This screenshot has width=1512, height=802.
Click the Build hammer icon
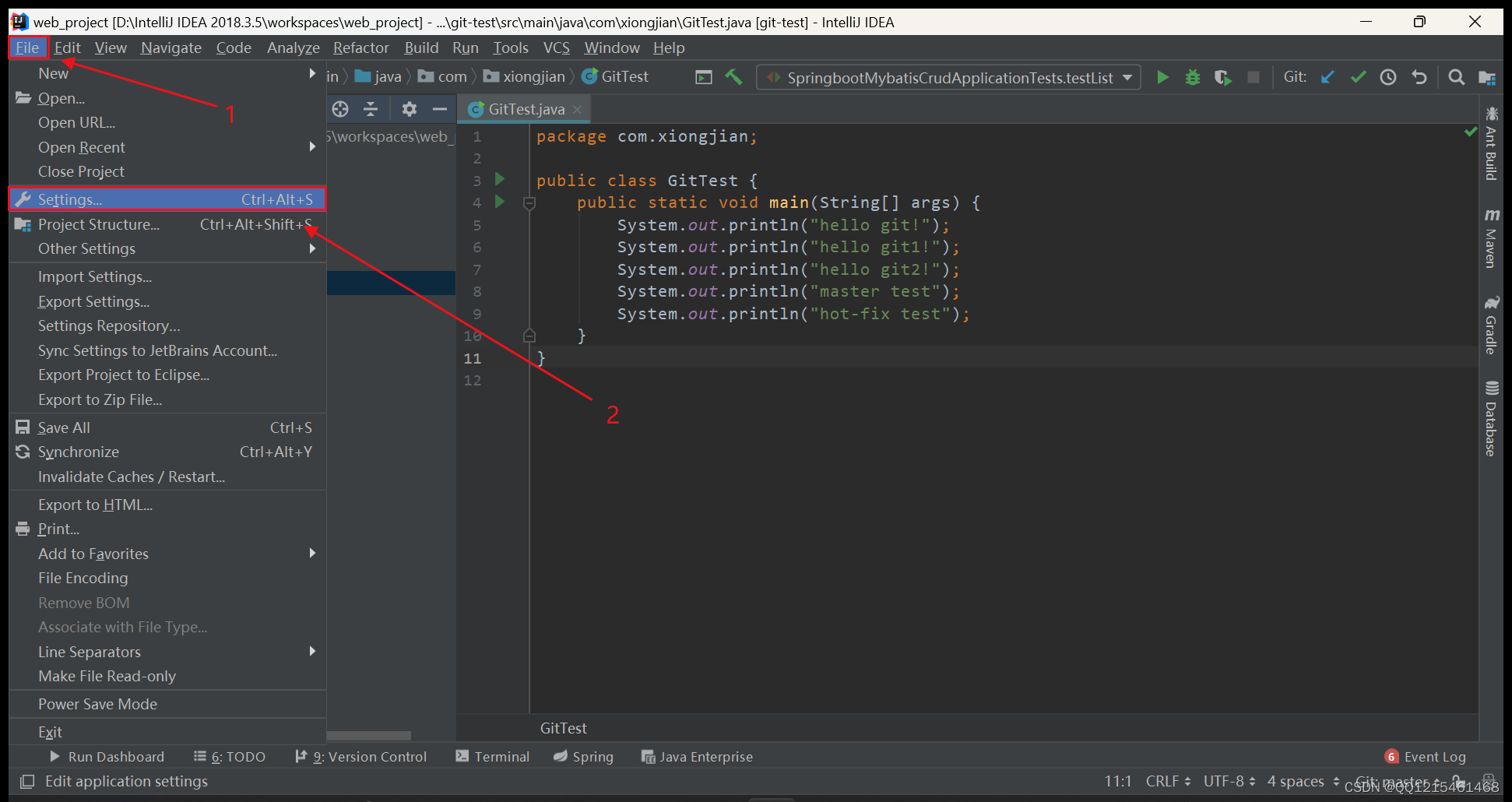pyautogui.click(x=733, y=76)
